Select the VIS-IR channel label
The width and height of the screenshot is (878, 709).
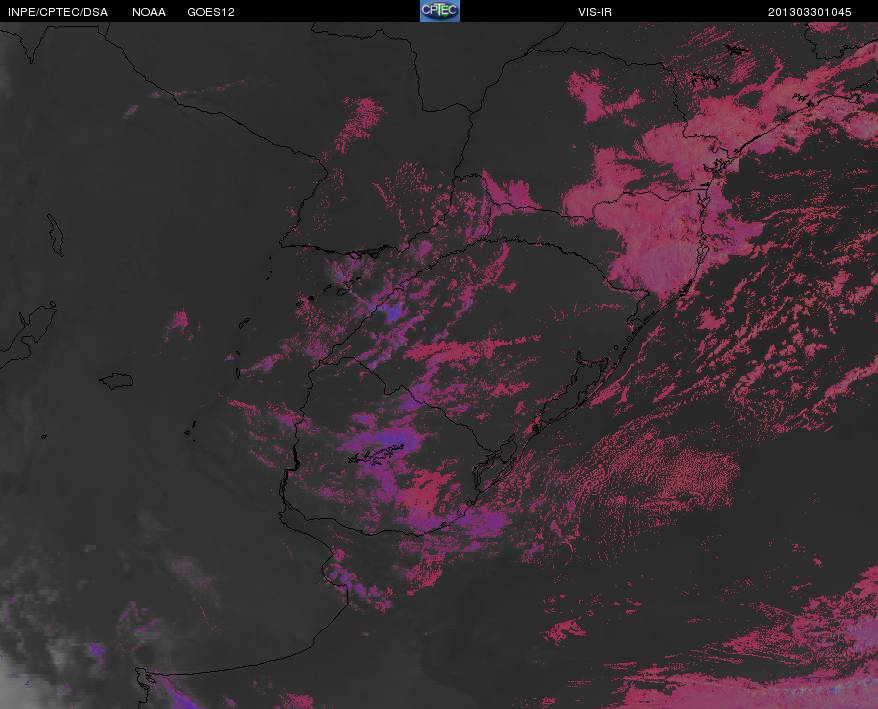pyautogui.click(x=595, y=12)
